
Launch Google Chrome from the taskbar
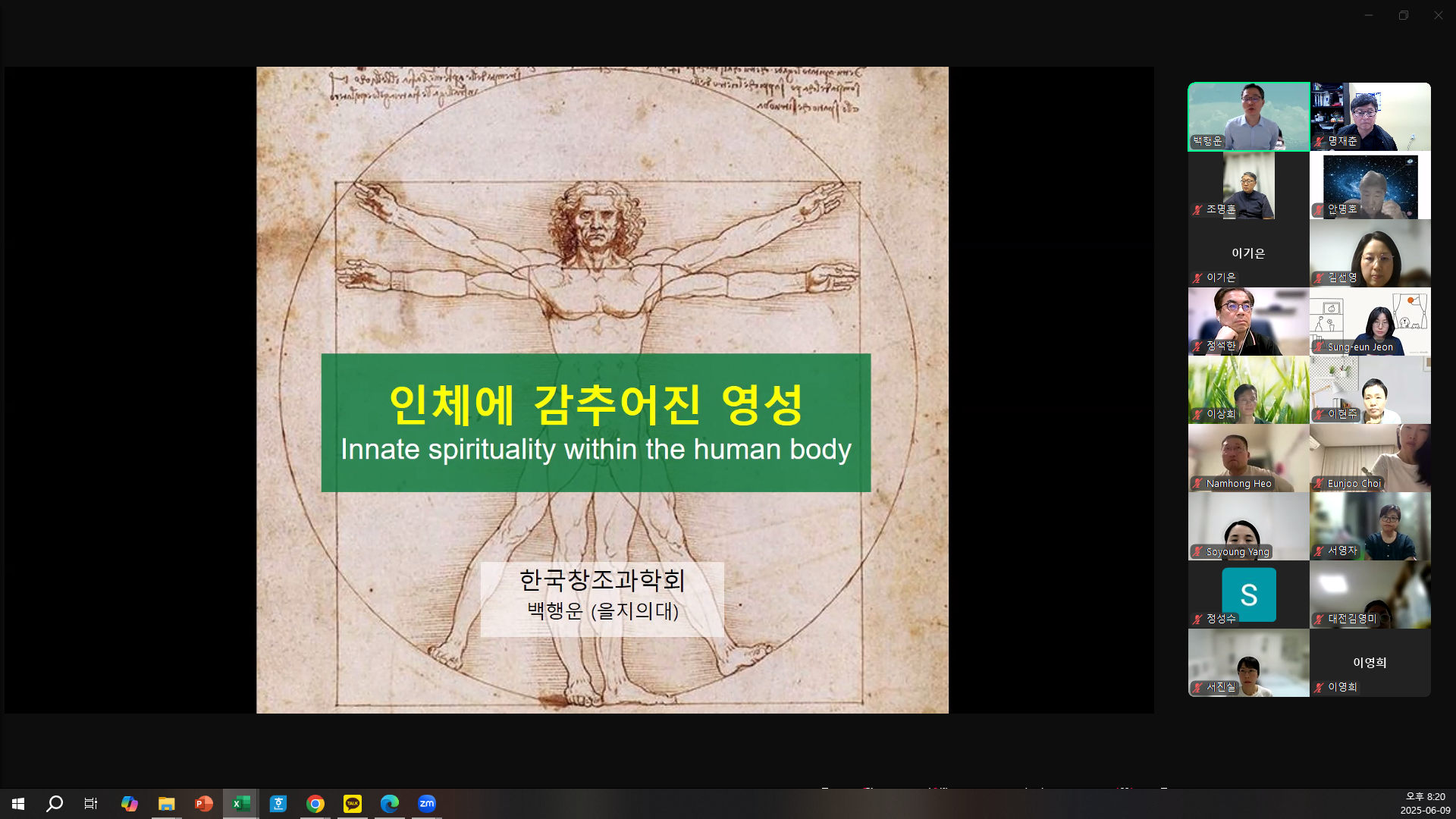[315, 804]
